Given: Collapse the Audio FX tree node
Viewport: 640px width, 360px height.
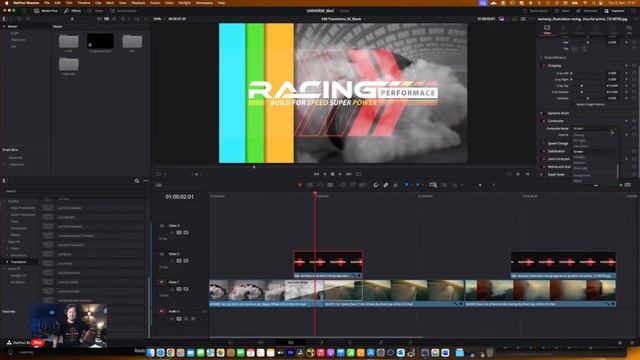Looking at the screenshot, I should (4, 269).
